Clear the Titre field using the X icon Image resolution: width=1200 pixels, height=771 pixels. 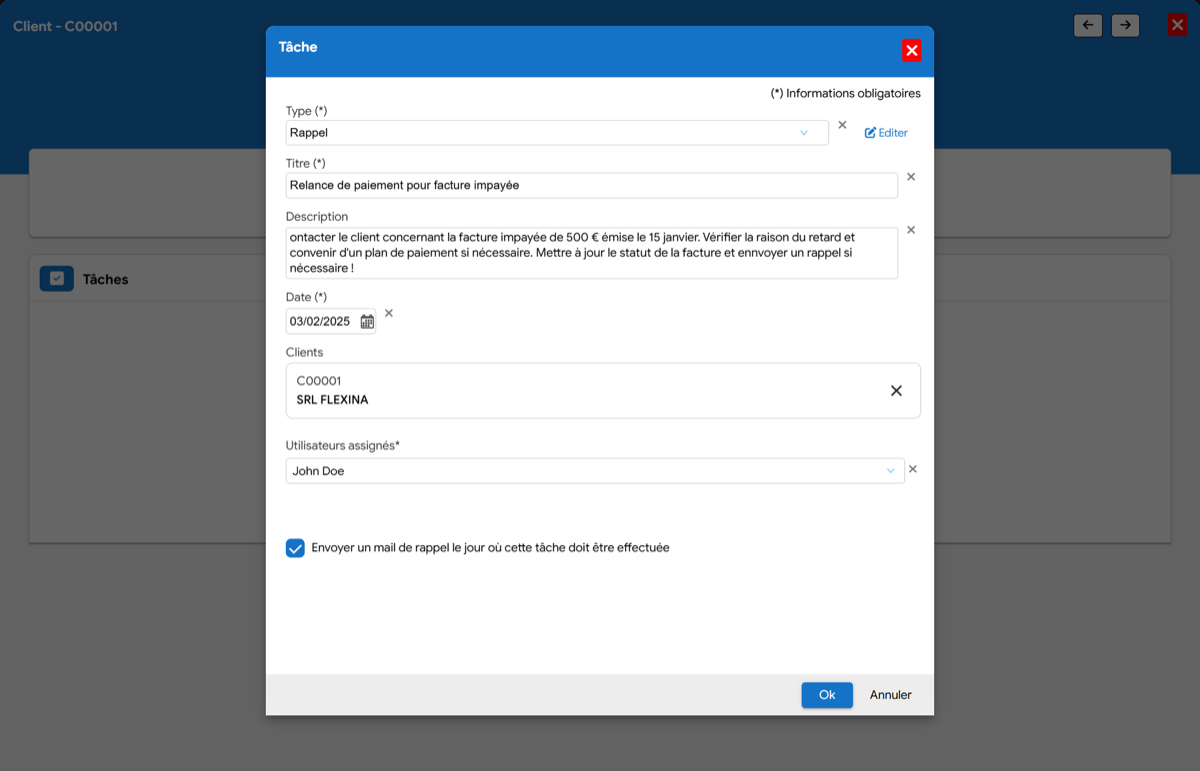911,176
